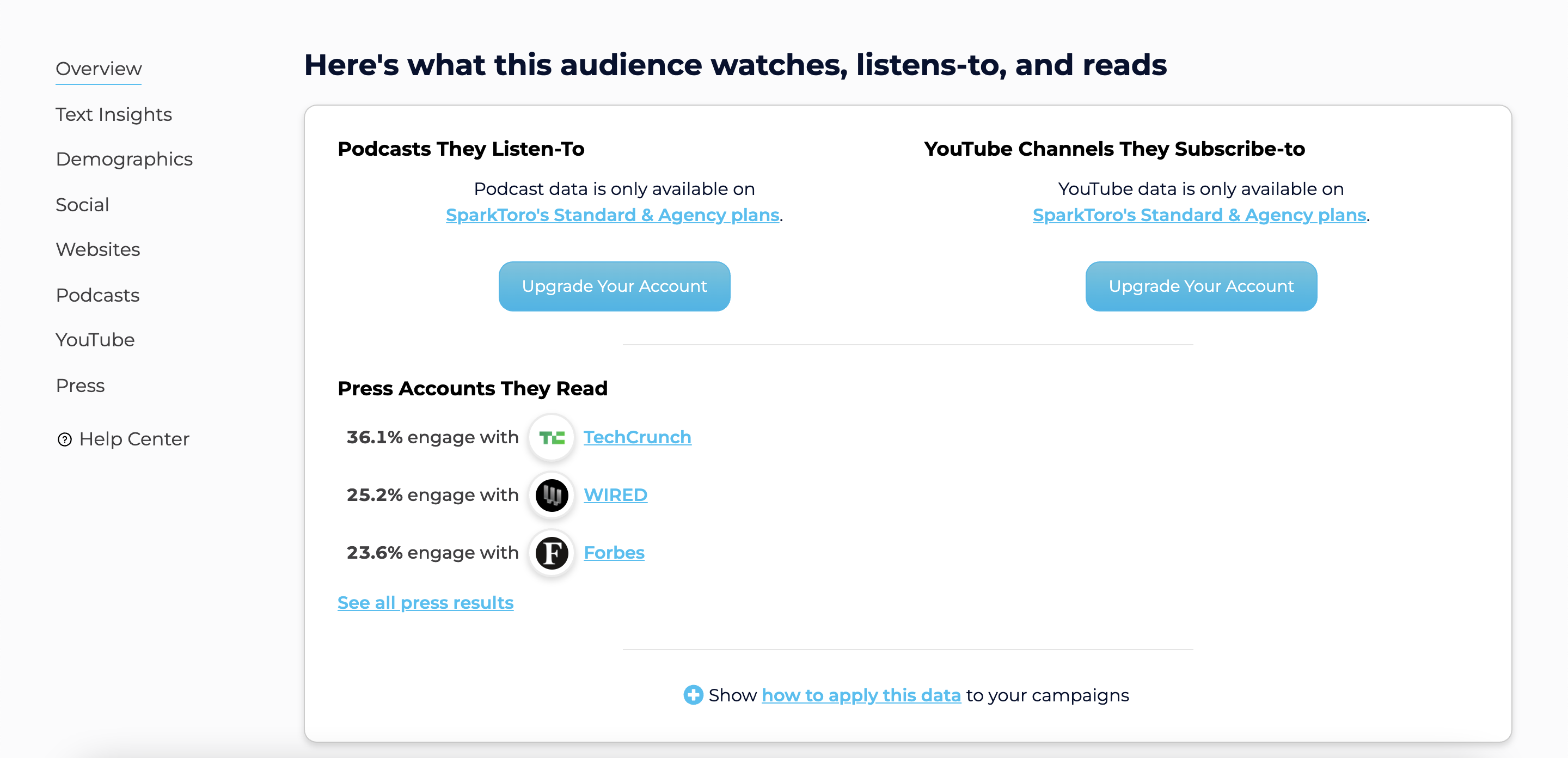Image resolution: width=1568 pixels, height=758 pixels.
Task: Click the Forbes logo icon
Action: (552, 553)
